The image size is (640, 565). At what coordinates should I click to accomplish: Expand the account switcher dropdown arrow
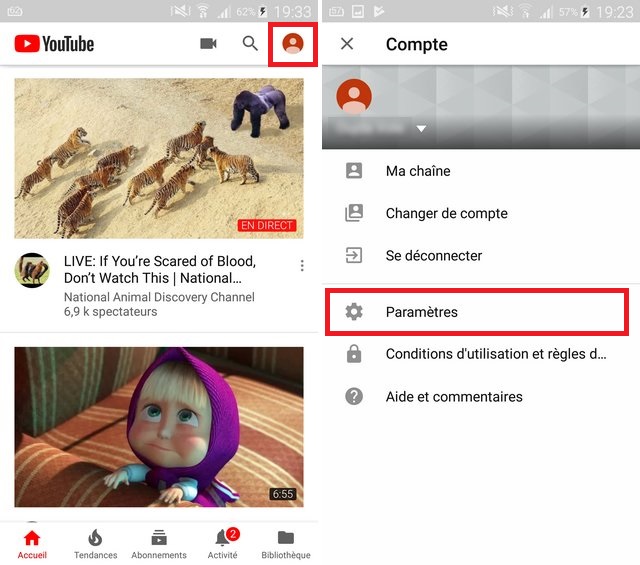421,129
